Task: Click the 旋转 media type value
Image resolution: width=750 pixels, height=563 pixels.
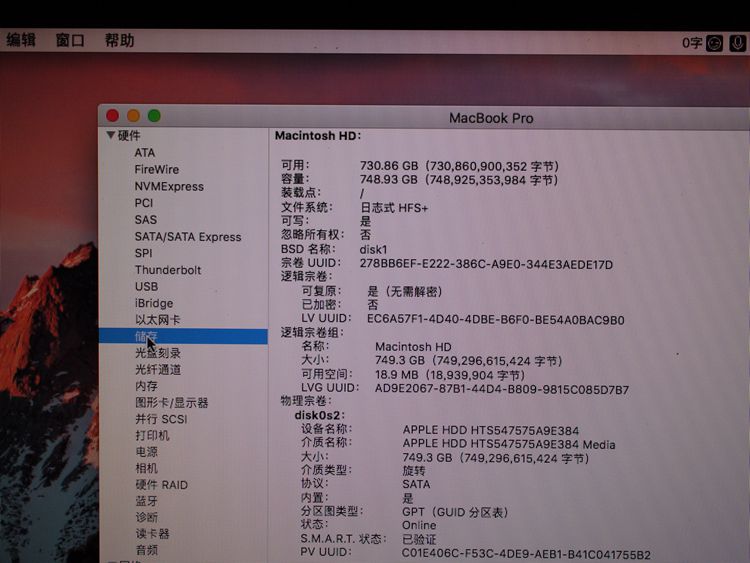Action: pyautogui.click(x=414, y=471)
